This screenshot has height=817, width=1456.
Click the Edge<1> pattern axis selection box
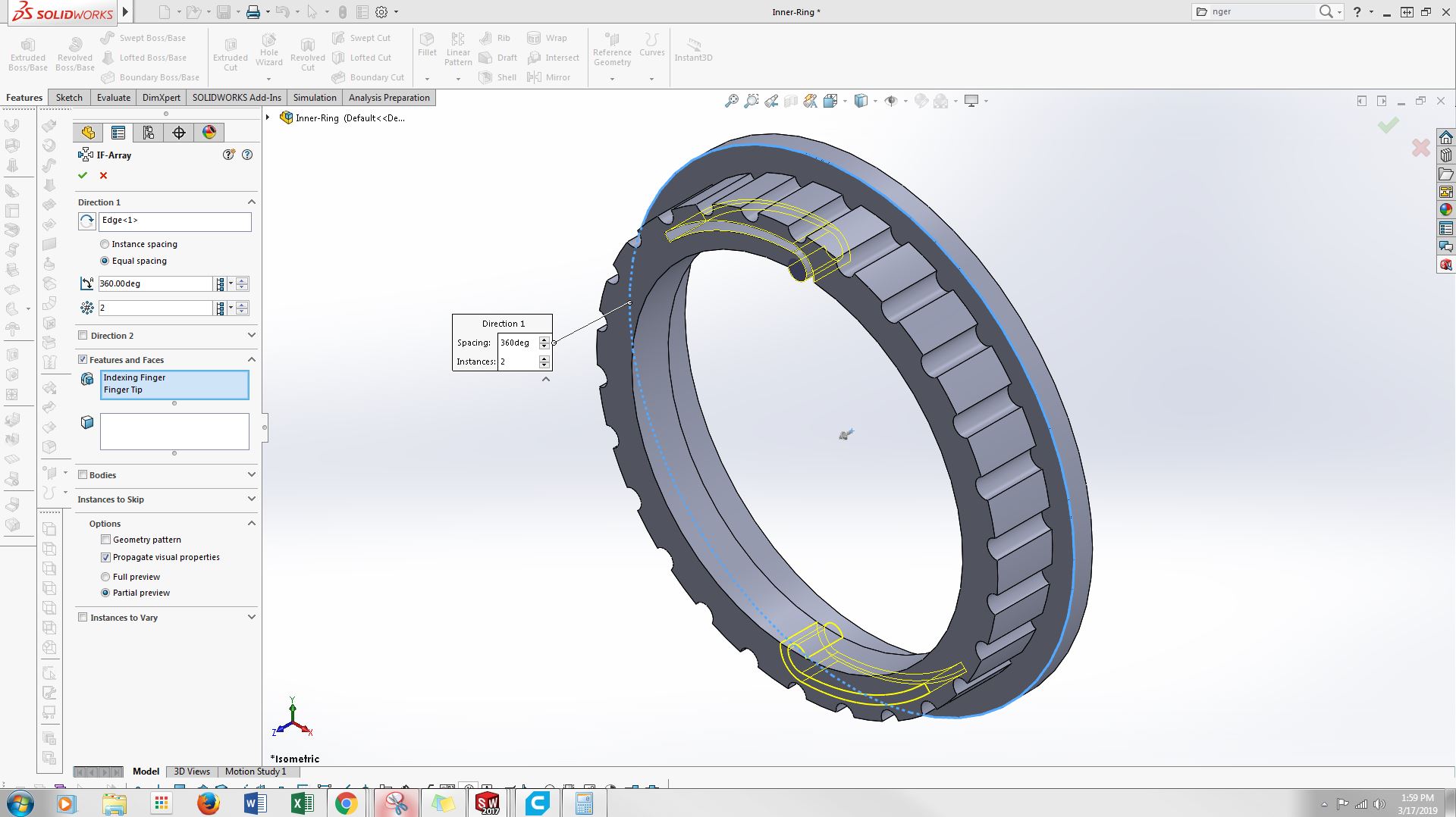[x=174, y=221]
